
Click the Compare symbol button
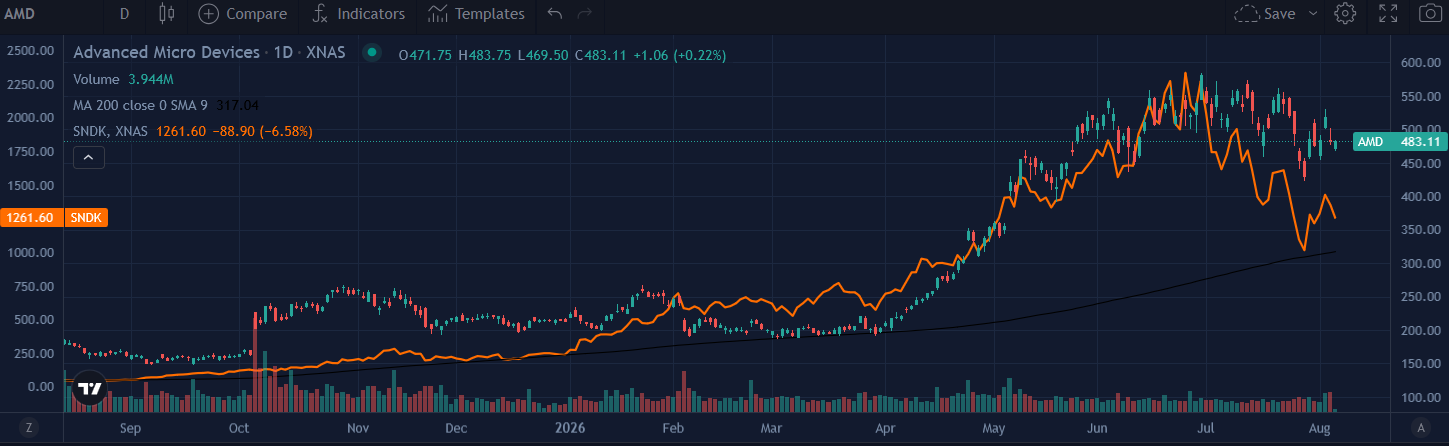click(x=243, y=14)
